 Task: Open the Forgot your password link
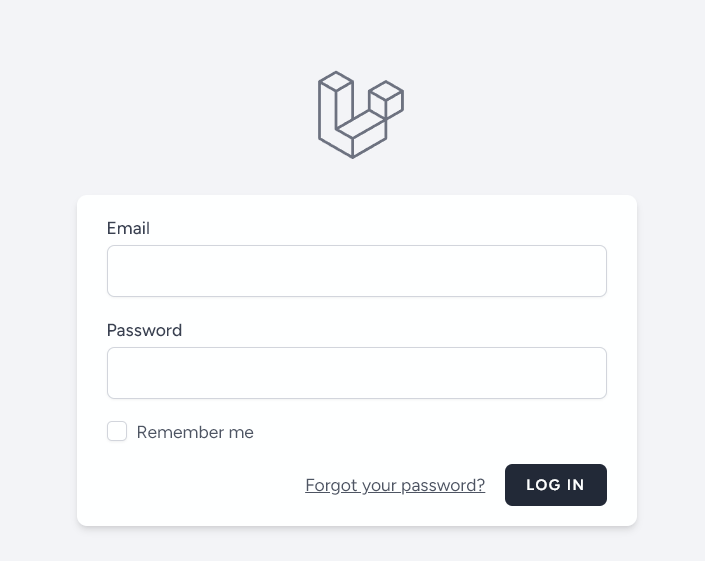coord(395,485)
